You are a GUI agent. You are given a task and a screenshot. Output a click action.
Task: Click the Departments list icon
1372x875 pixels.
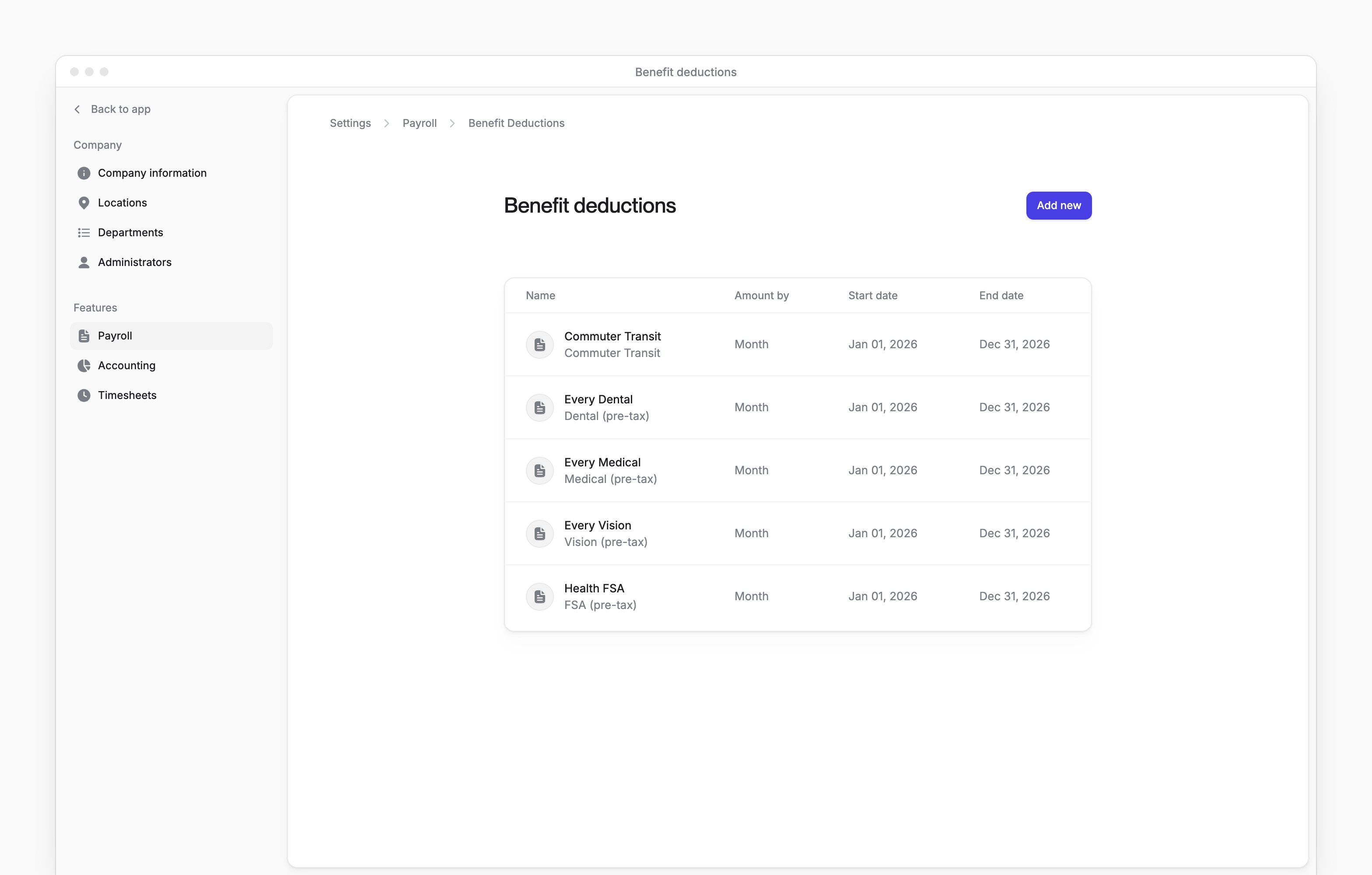coord(84,232)
